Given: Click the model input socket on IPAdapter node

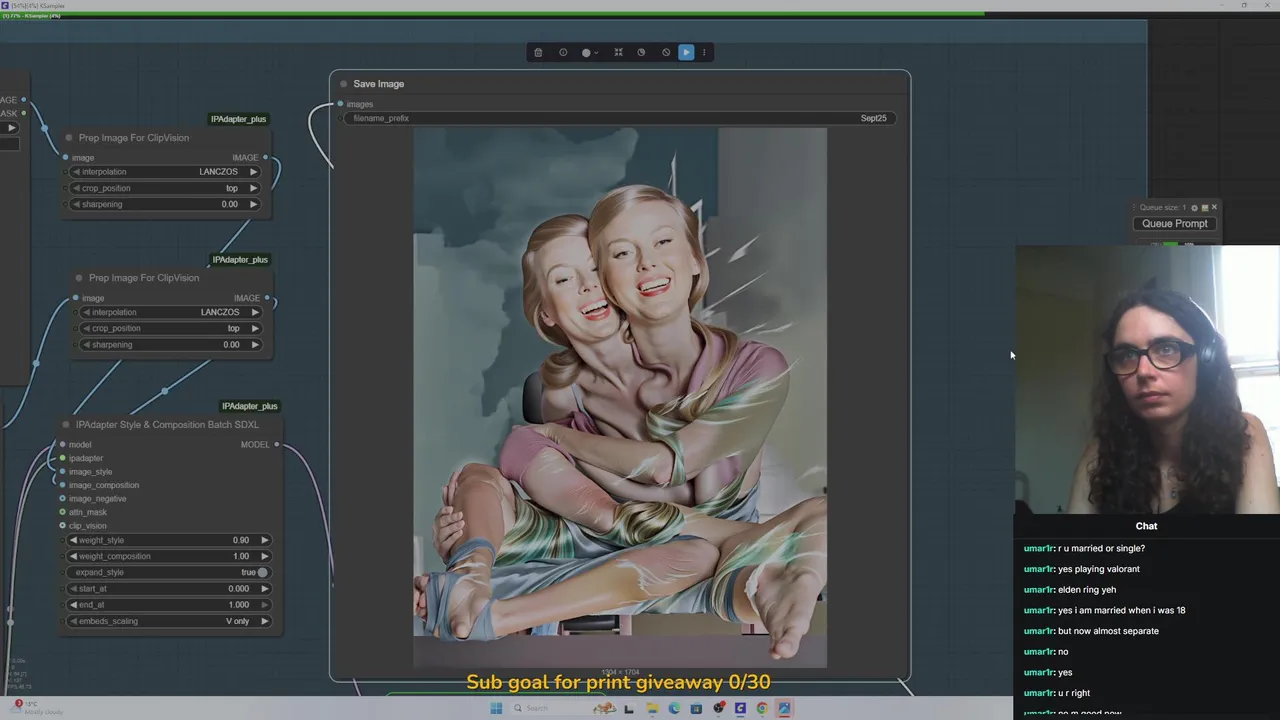Looking at the screenshot, I should (62, 445).
